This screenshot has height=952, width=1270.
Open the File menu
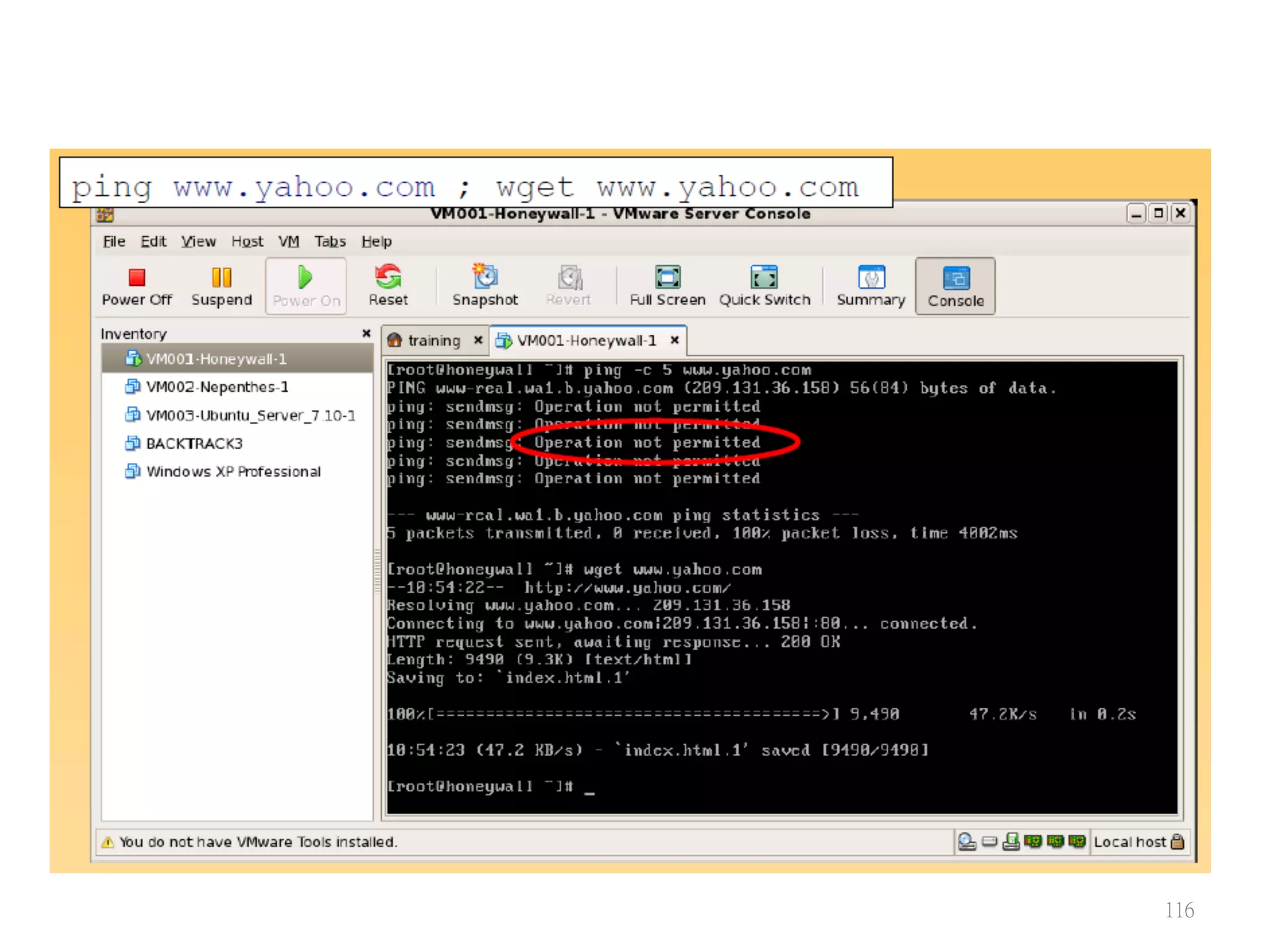[x=114, y=241]
